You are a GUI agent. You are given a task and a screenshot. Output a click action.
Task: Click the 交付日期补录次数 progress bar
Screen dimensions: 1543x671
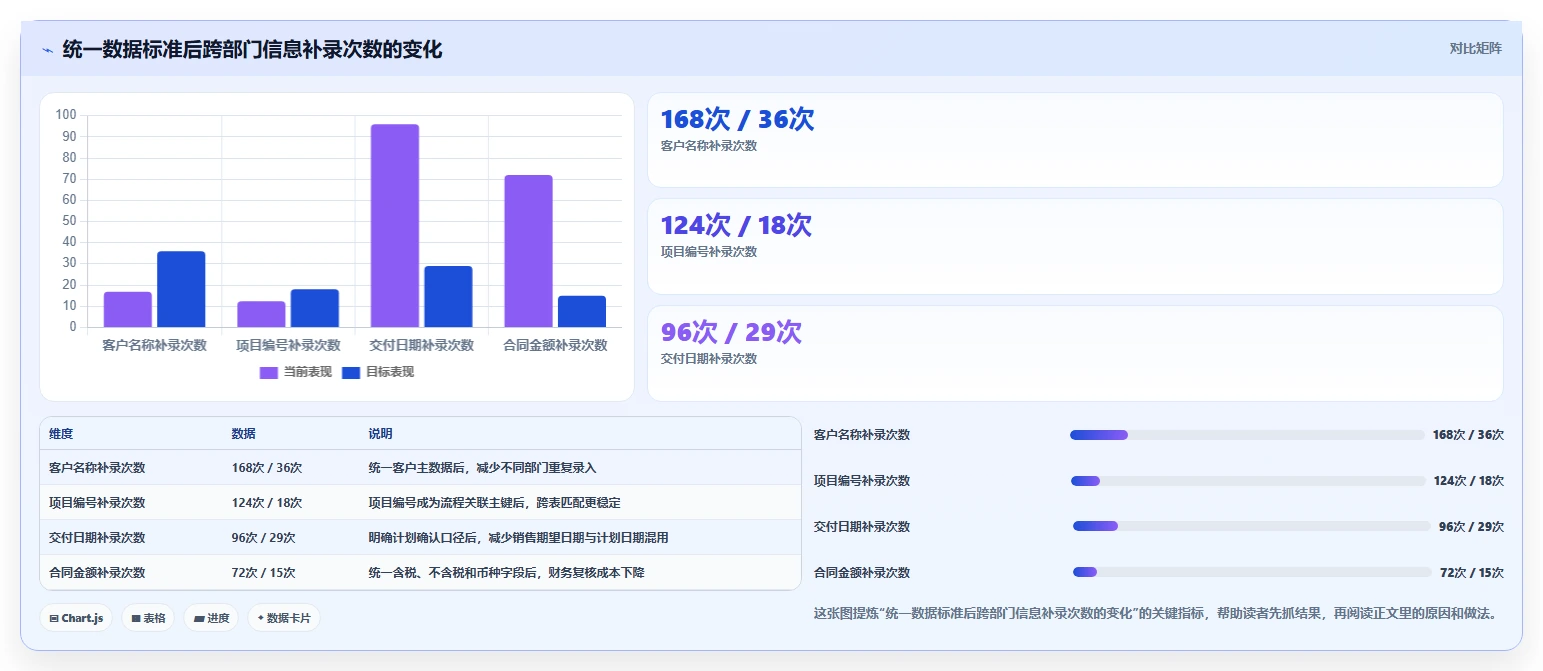(1252, 527)
